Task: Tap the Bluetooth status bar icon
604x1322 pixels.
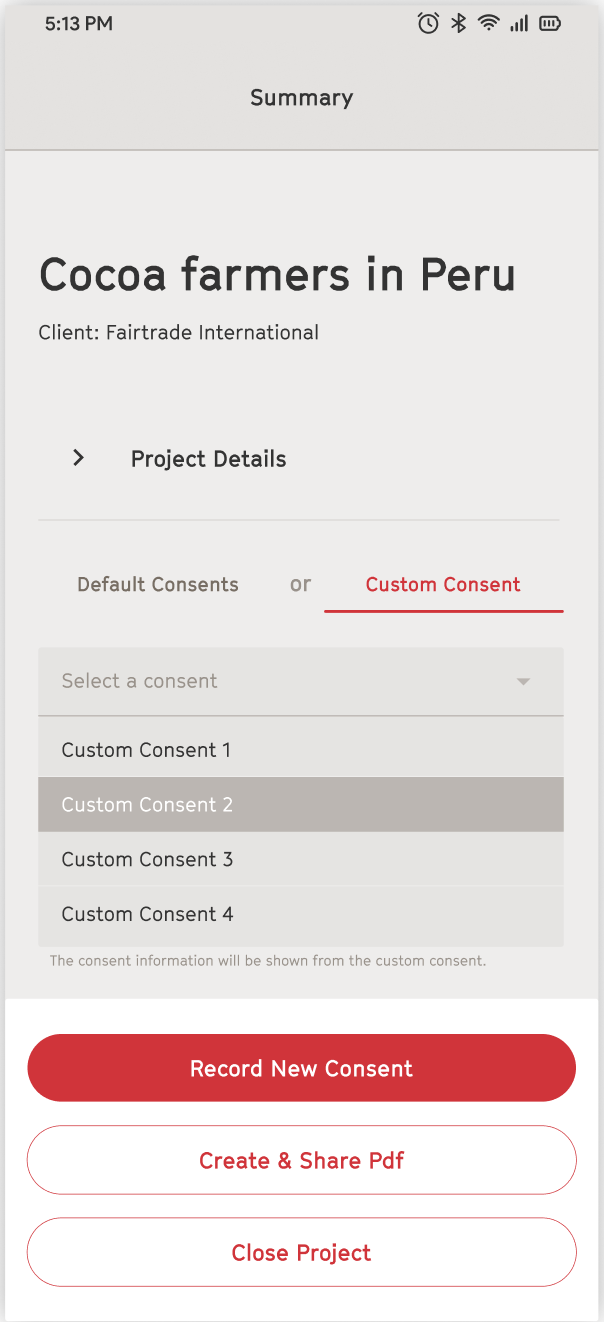Action: point(459,24)
